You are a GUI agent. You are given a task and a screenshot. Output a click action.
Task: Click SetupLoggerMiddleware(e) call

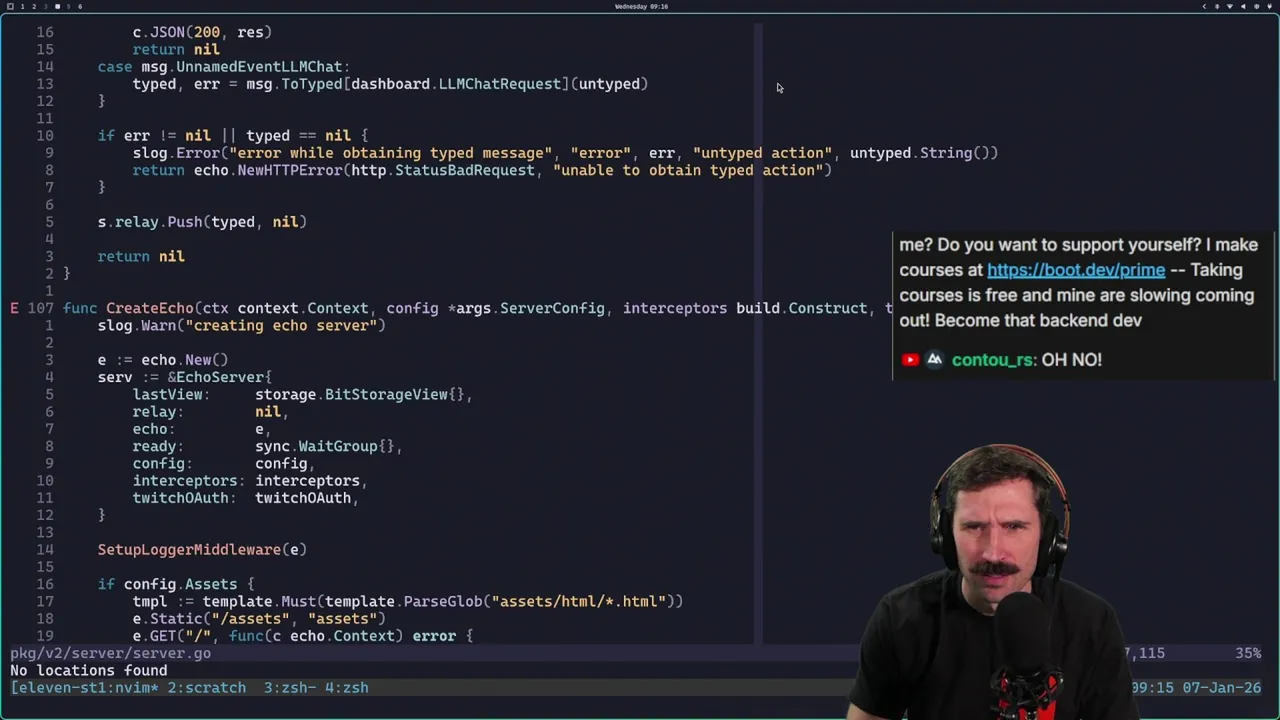(202, 550)
